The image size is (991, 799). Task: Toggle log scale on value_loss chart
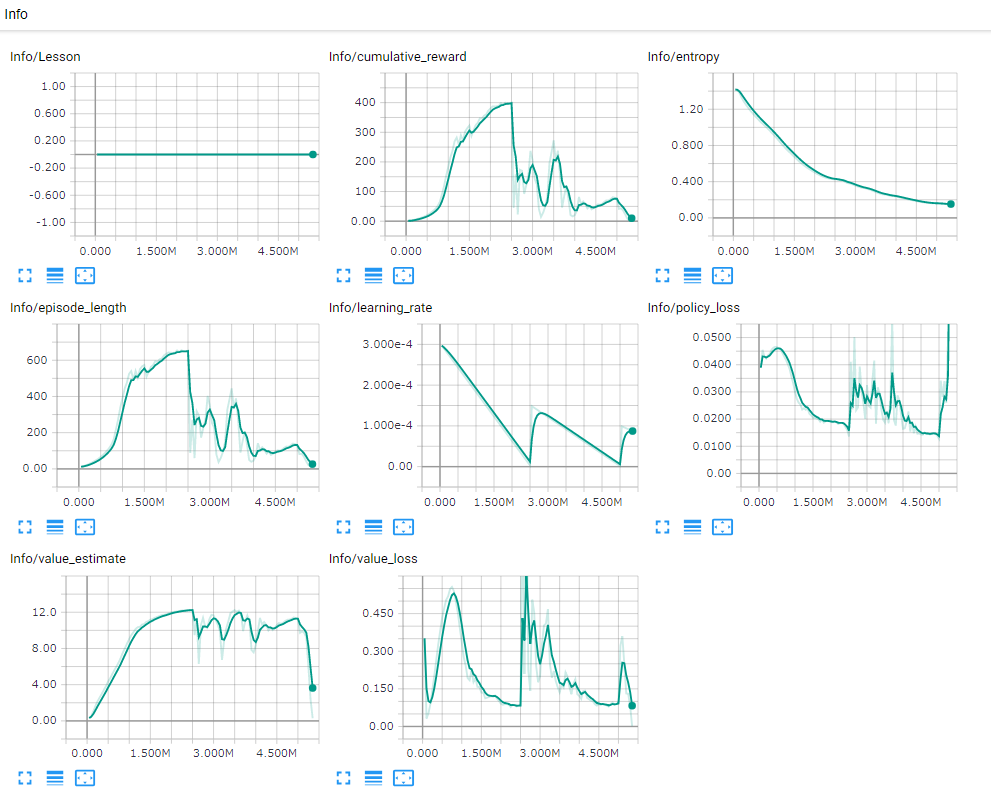(374, 778)
